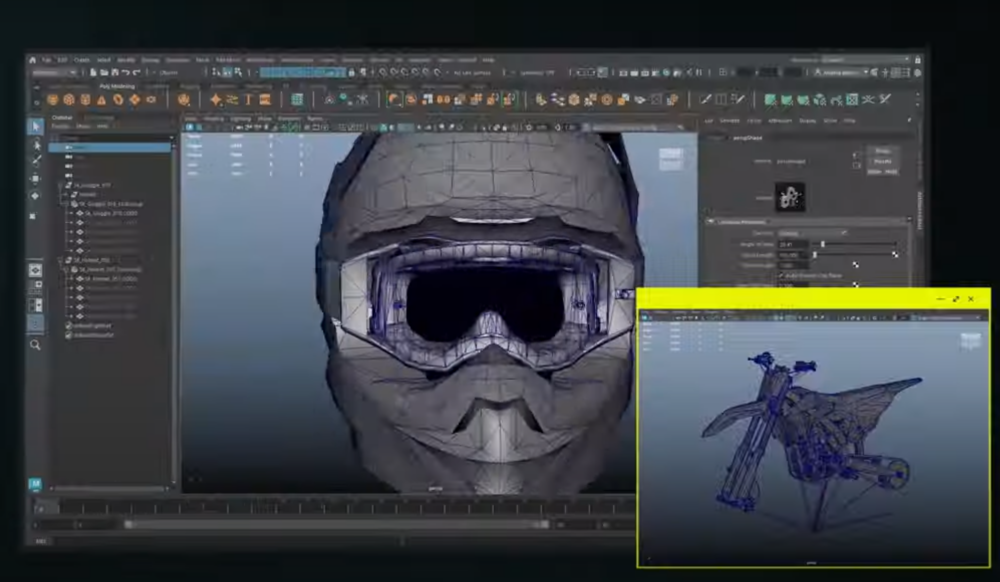This screenshot has width=1000, height=582.
Task: Click the polygon cone icon on the shelf
Action: 102,99
